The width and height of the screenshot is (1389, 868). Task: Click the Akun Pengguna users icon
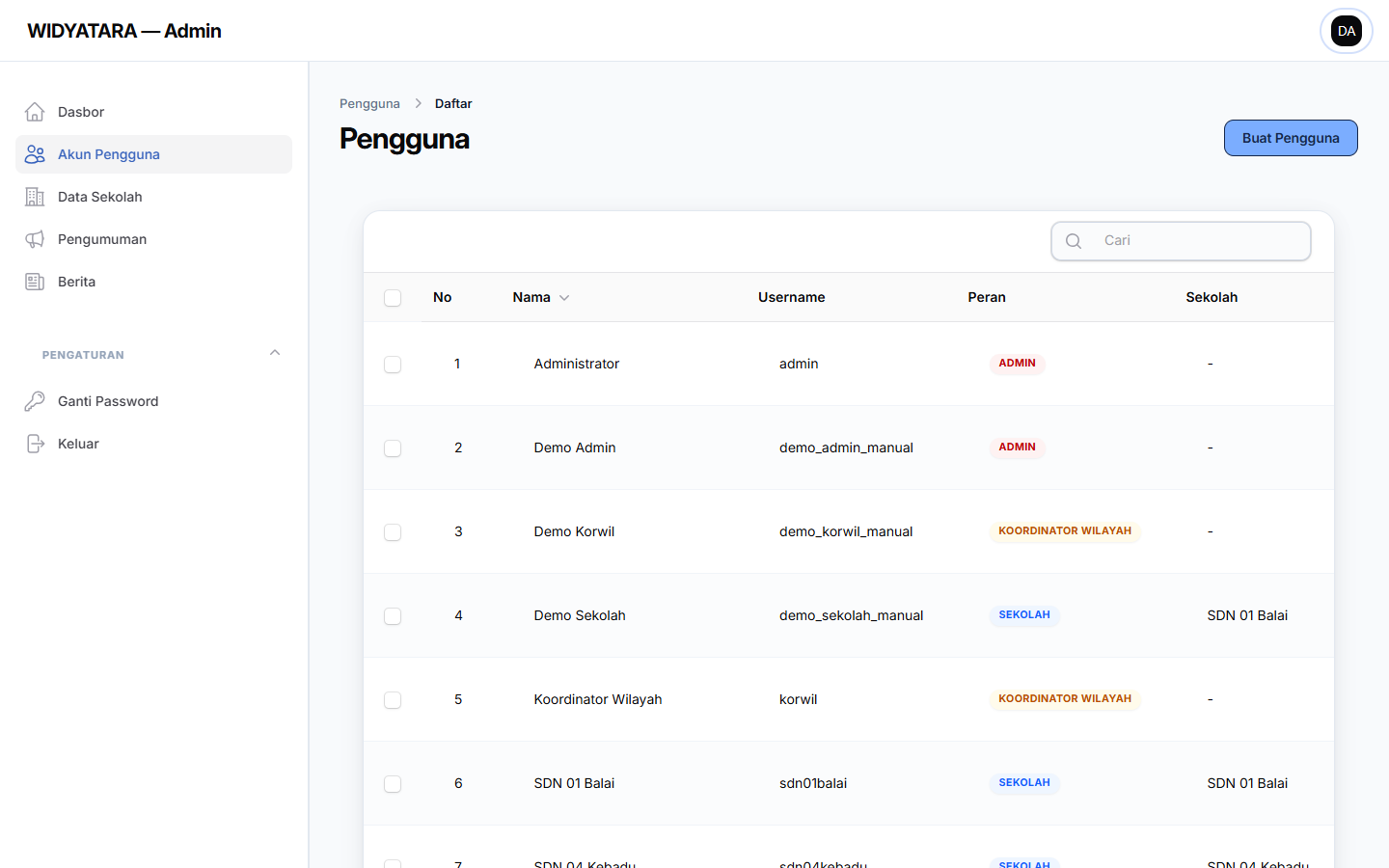[35, 154]
